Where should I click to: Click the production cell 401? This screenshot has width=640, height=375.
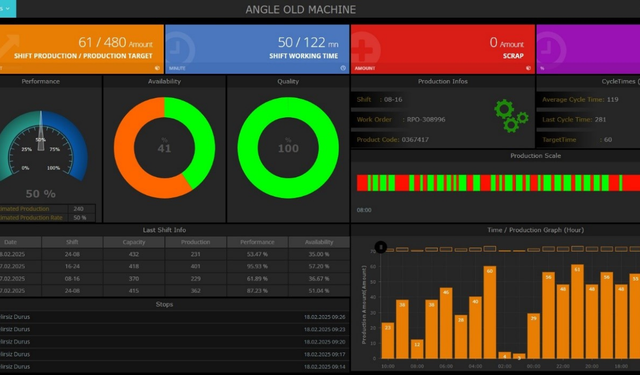click(196, 266)
